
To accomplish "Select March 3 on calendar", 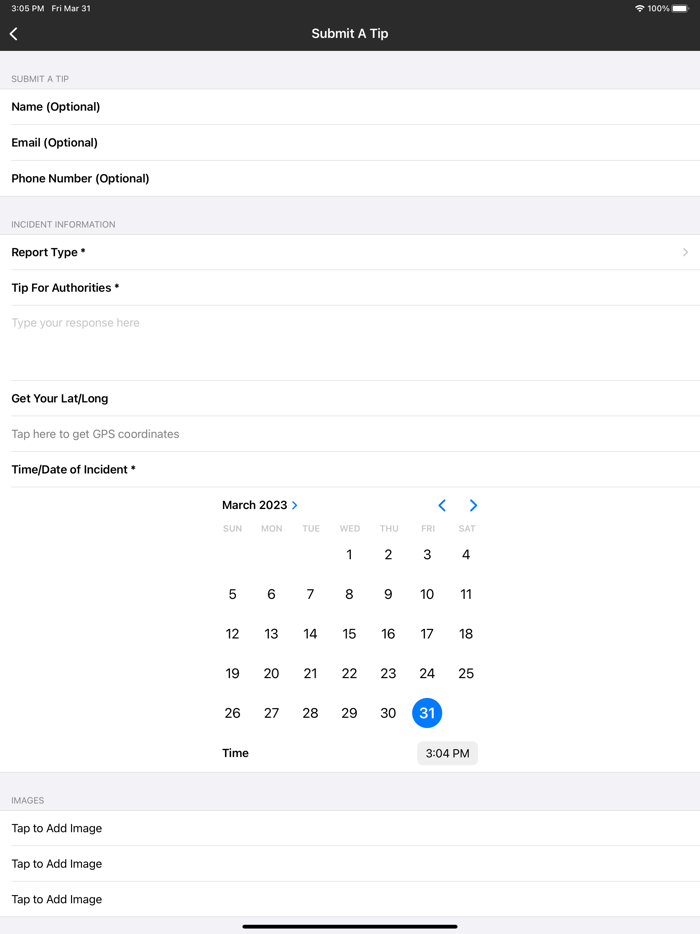I will coord(427,555).
